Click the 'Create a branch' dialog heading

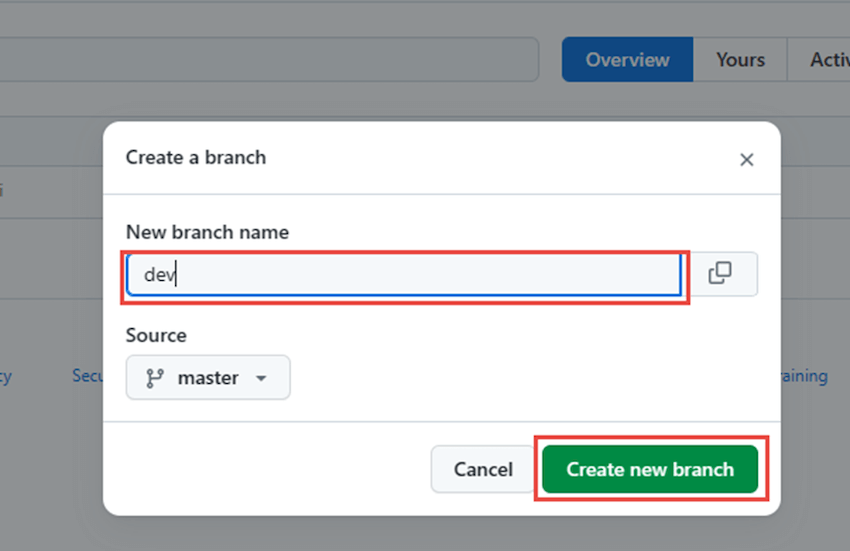pos(196,157)
